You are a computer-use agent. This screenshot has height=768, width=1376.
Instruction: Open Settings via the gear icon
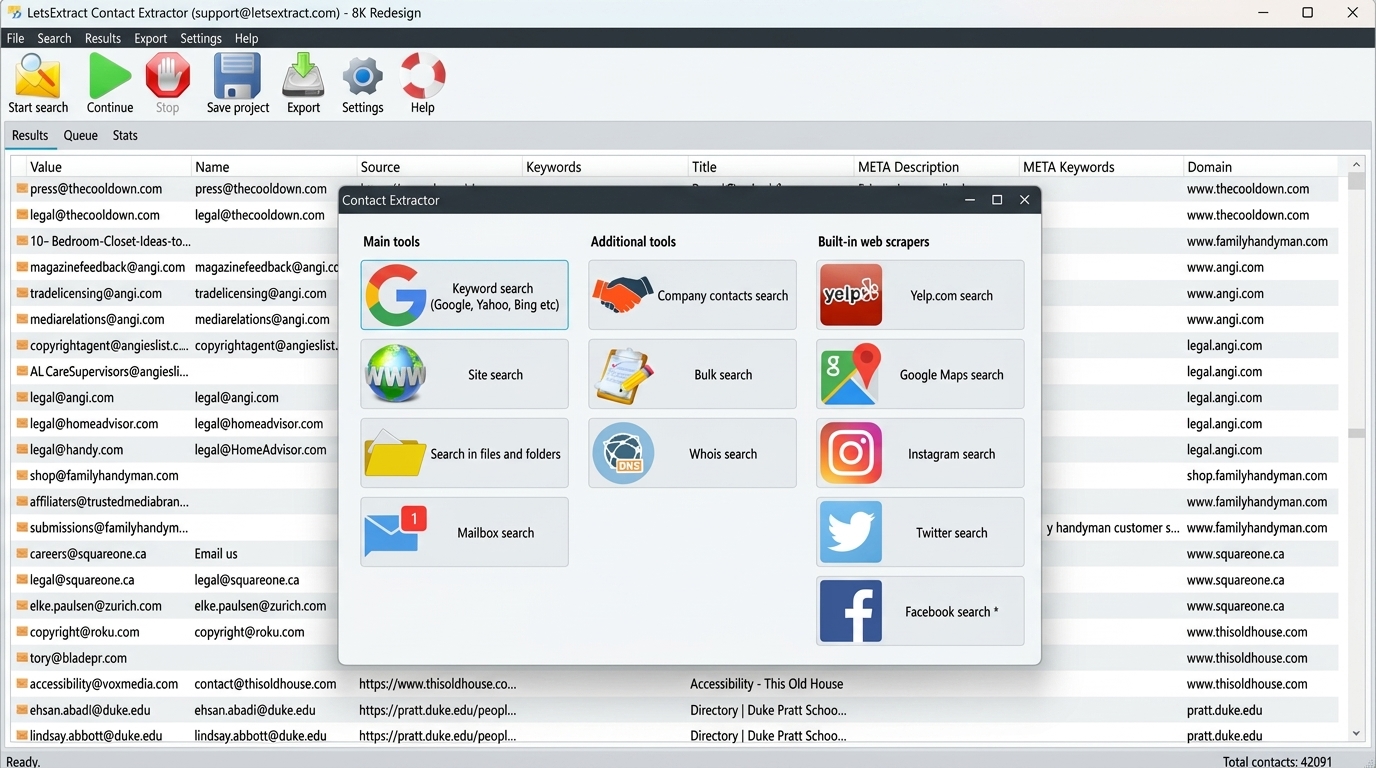click(362, 77)
